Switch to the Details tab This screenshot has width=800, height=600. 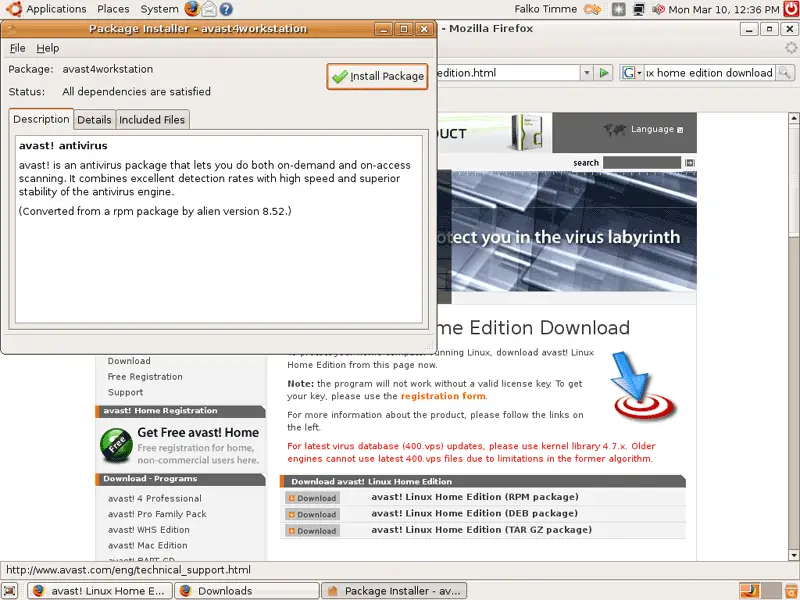(94, 119)
